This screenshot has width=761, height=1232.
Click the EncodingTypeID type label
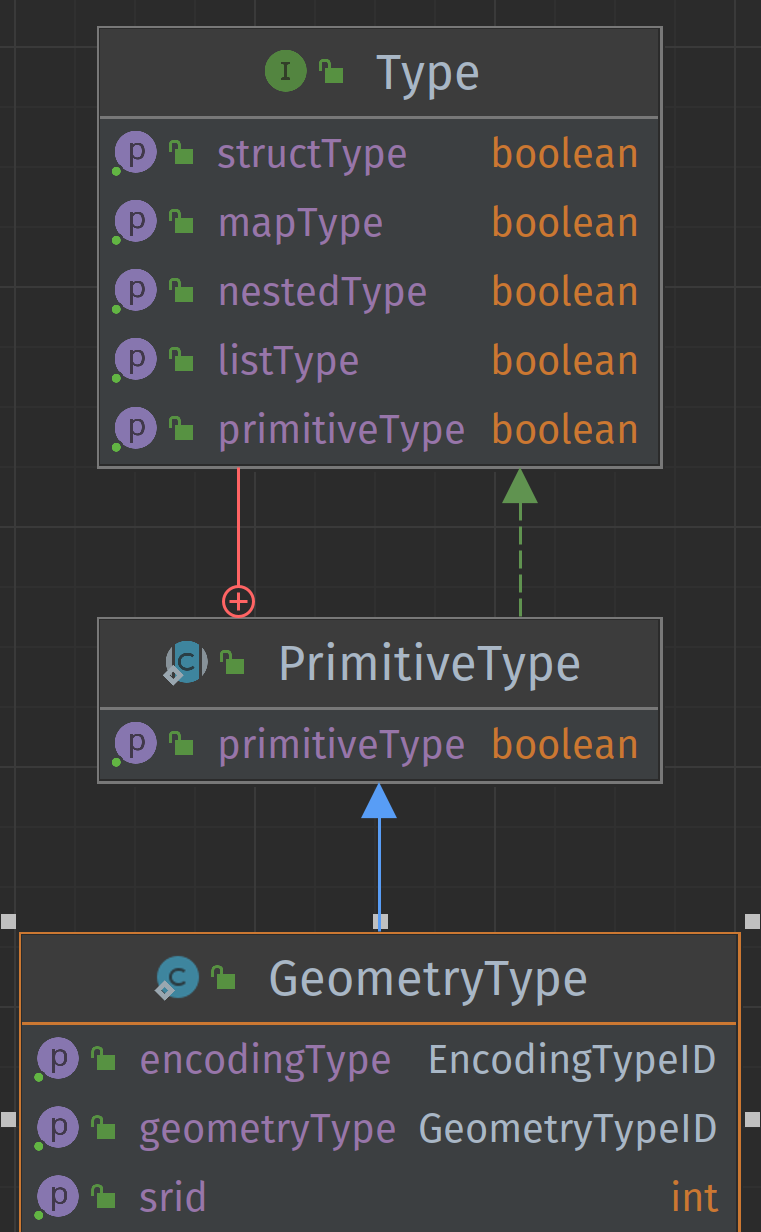click(x=572, y=1059)
